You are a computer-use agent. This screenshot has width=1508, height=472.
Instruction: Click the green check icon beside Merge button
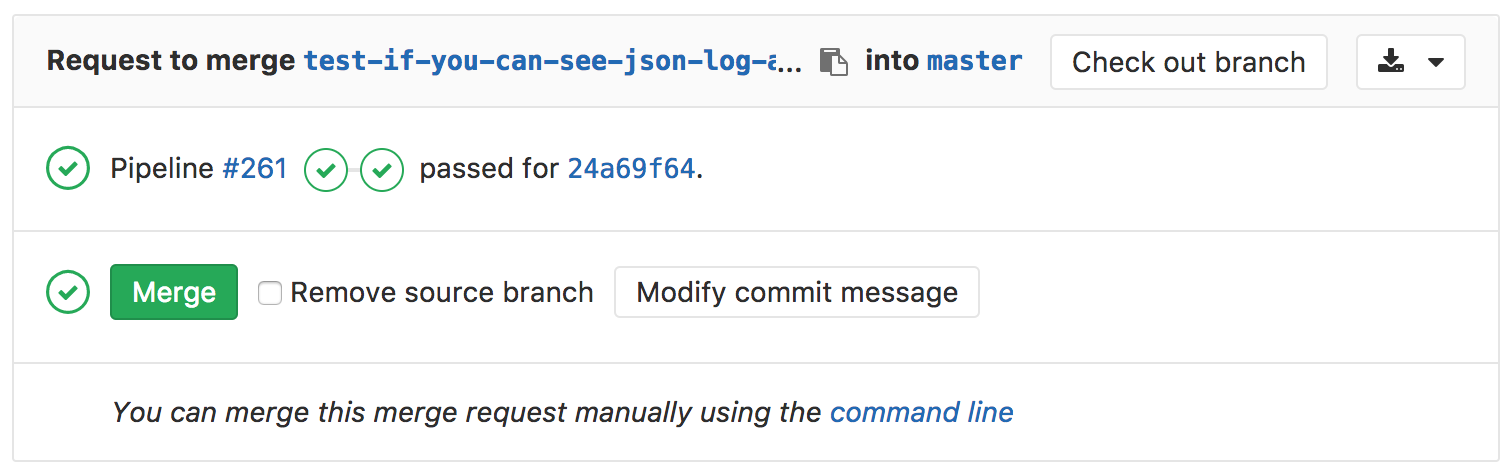[x=68, y=292]
